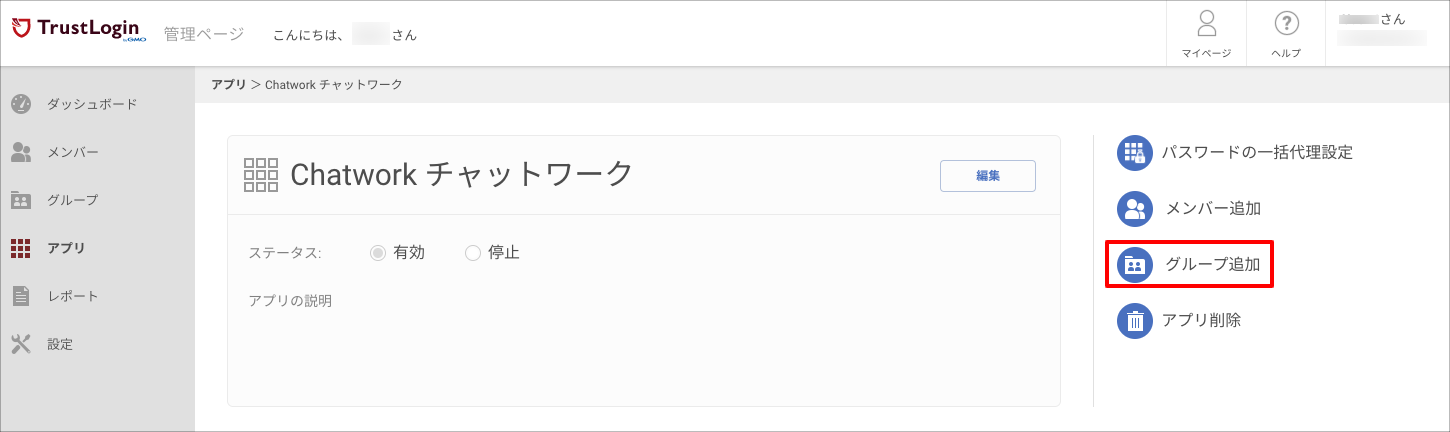Open the レポート menu item text
The width and height of the screenshot is (1450, 432).
73,296
